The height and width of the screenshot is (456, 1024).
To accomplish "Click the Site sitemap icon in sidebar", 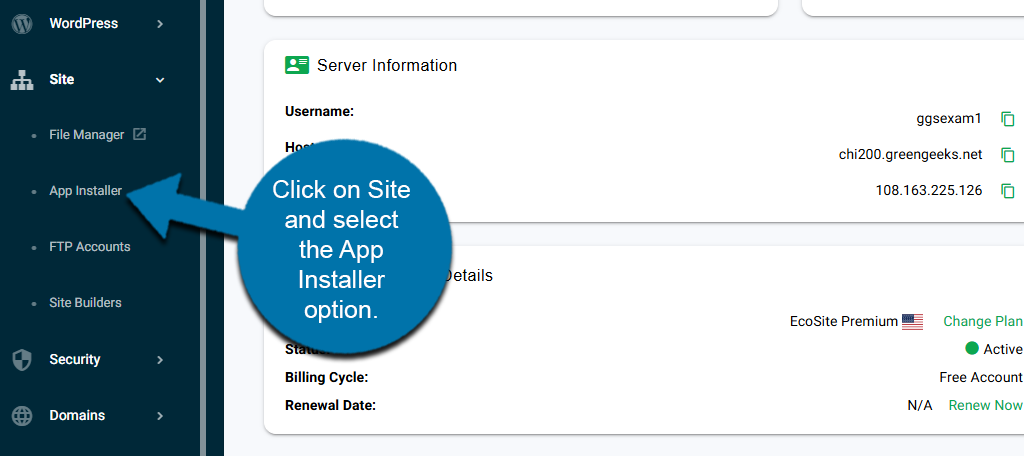I will 22,80.
